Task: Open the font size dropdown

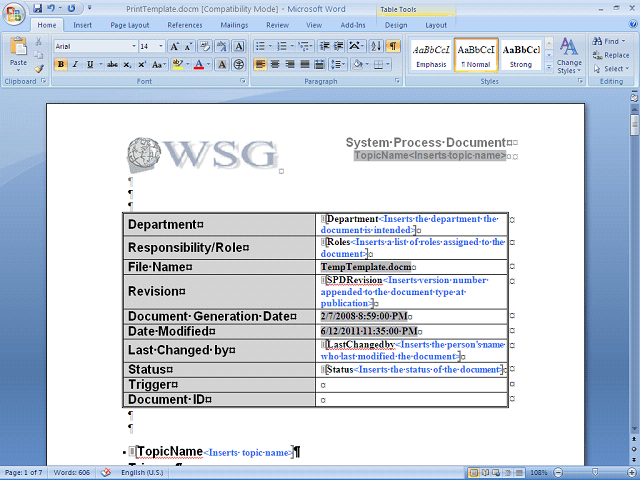Action: point(161,47)
